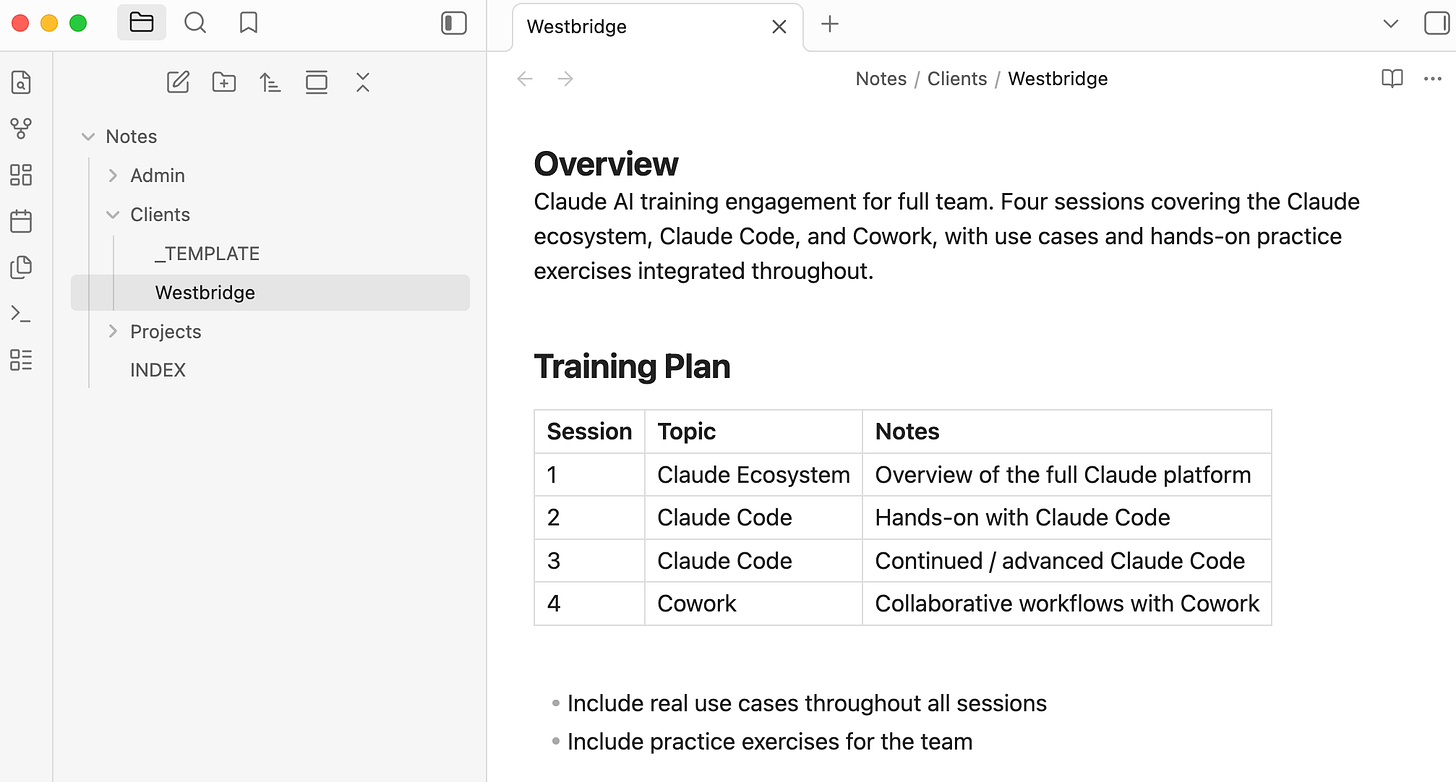Open command palette terminal icon
The image size is (1456, 782).
coord(21,314)
